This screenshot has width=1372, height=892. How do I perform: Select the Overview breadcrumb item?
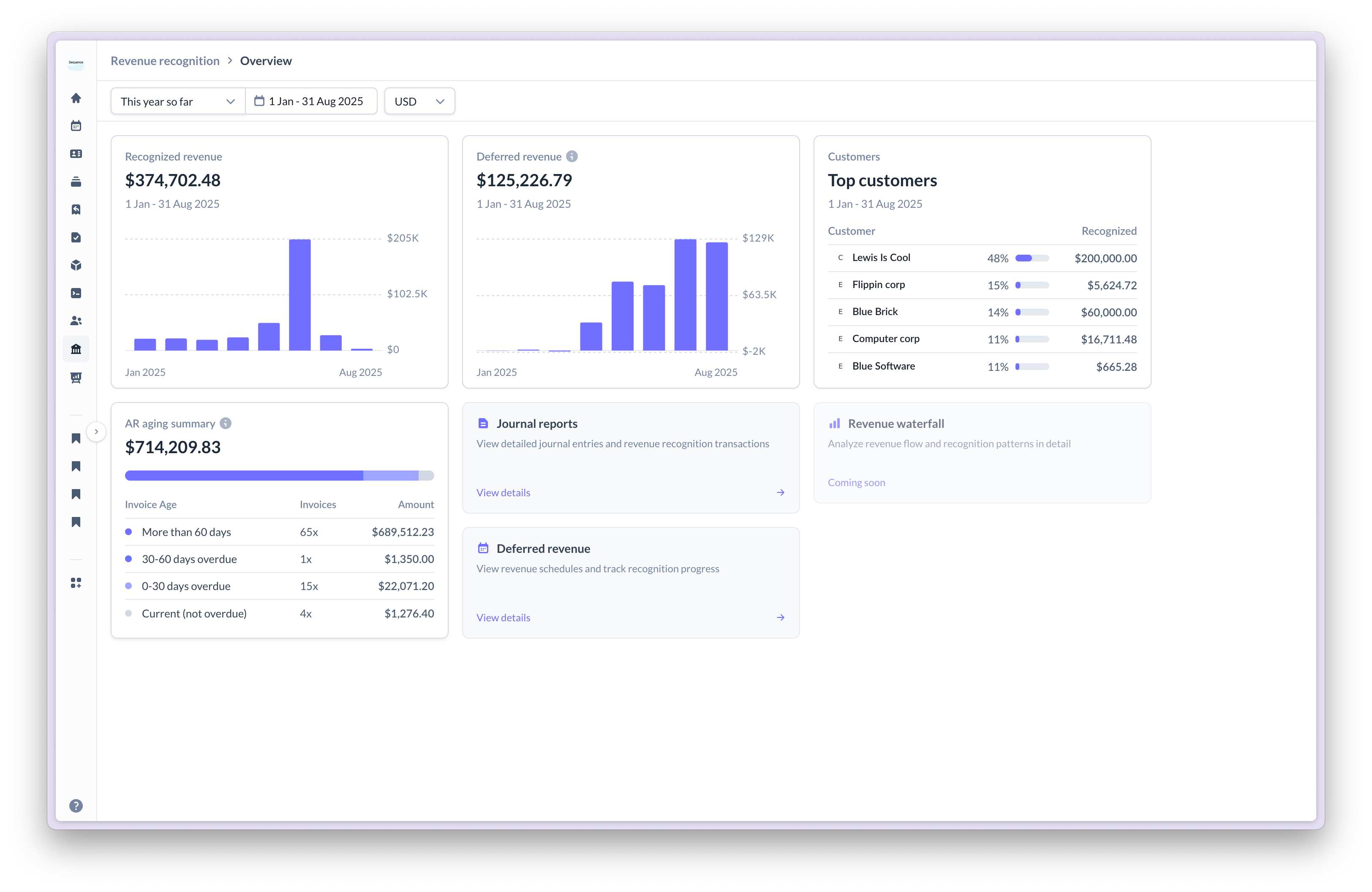(266, 61)
